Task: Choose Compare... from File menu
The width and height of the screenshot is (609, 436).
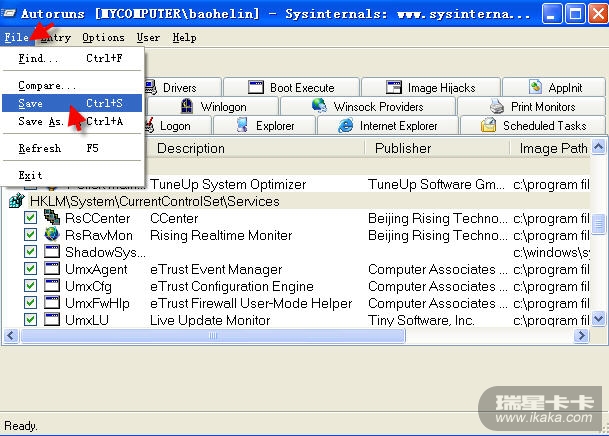Action: tap(72, 85)
